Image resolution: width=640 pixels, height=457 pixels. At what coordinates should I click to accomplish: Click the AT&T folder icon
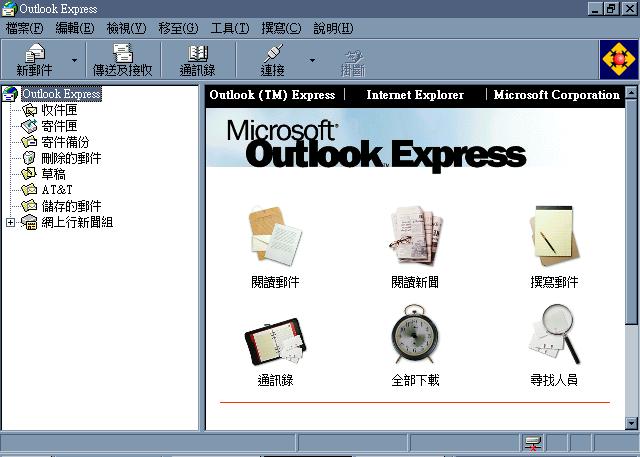point(29,190)
